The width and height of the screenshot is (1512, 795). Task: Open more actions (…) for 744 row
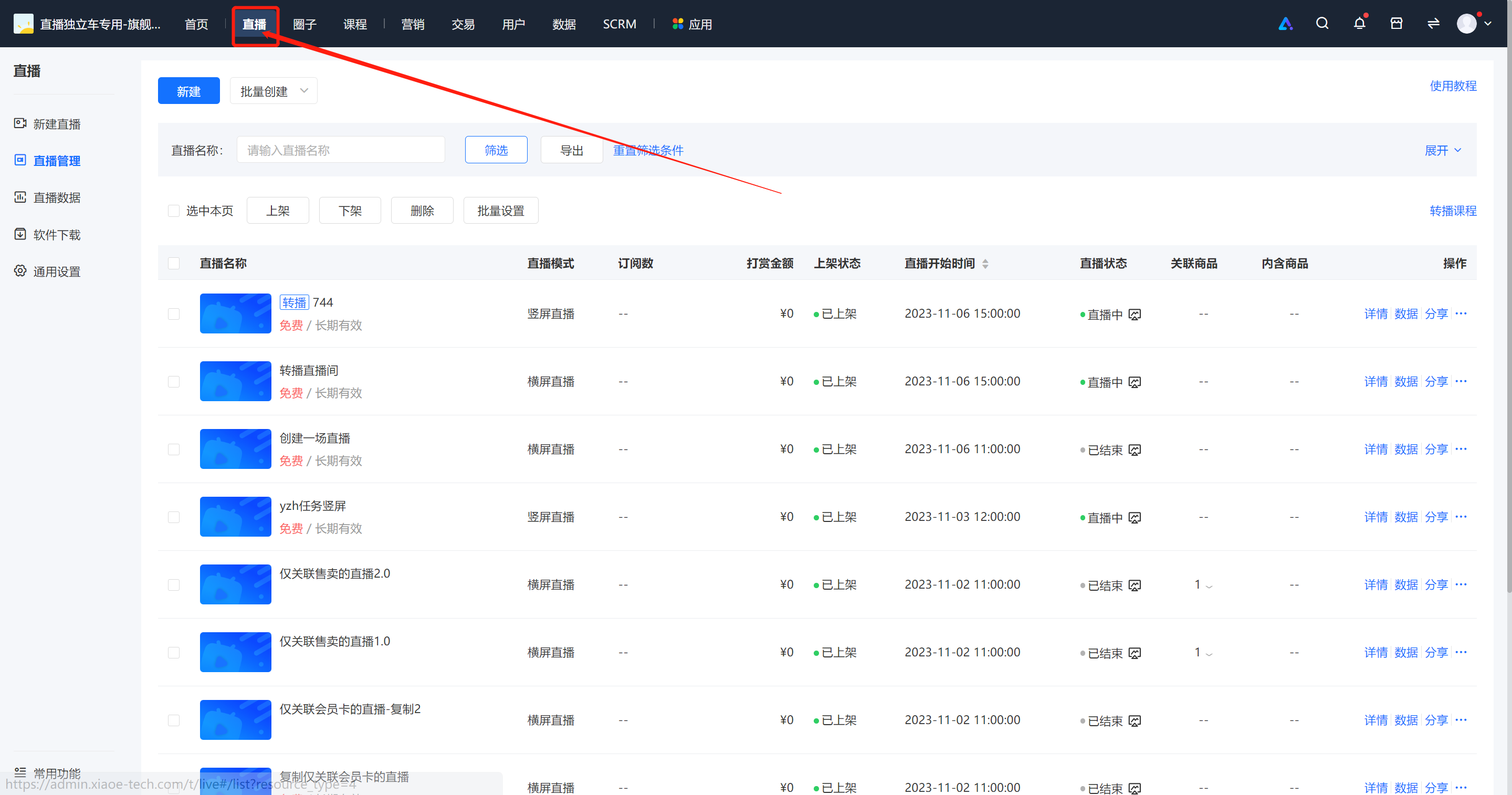point(1461,313)
